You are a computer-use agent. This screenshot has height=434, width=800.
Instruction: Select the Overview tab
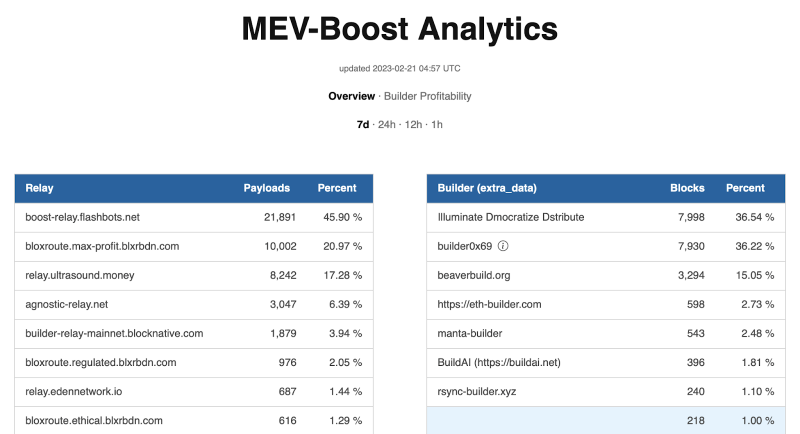(x=351, y=96)
